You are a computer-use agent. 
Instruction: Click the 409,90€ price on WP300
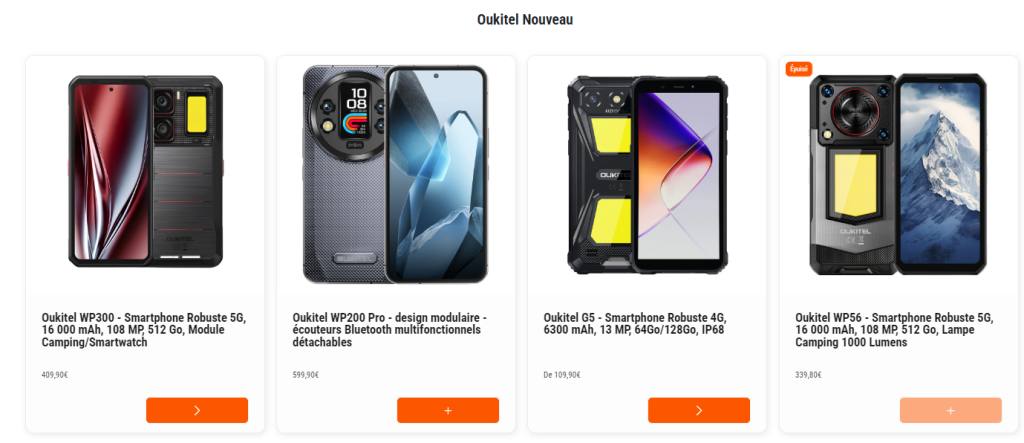tap(55, 375)
